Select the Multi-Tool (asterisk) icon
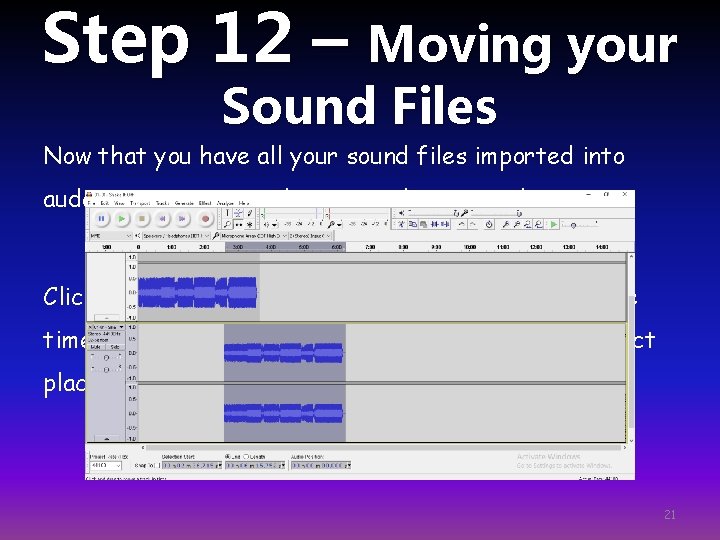Viewport: 720px width, 540px height. click(249, 224)
